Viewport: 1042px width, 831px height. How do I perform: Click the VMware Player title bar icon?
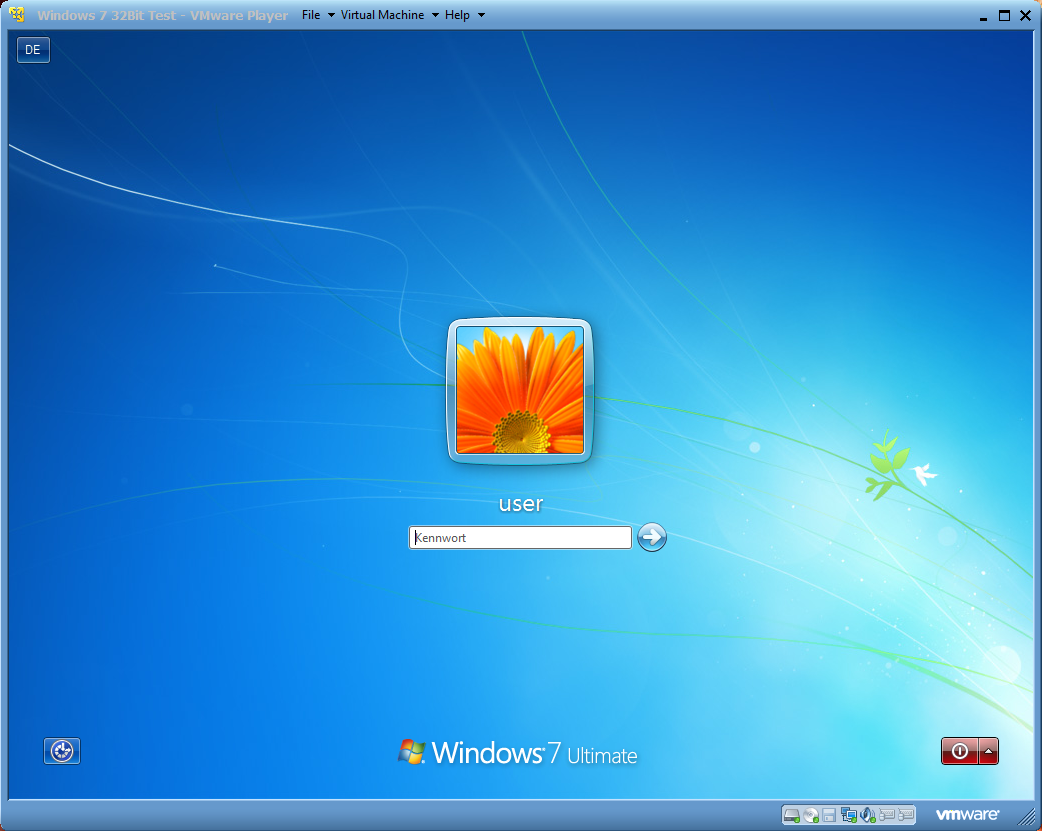click(17, 15)
